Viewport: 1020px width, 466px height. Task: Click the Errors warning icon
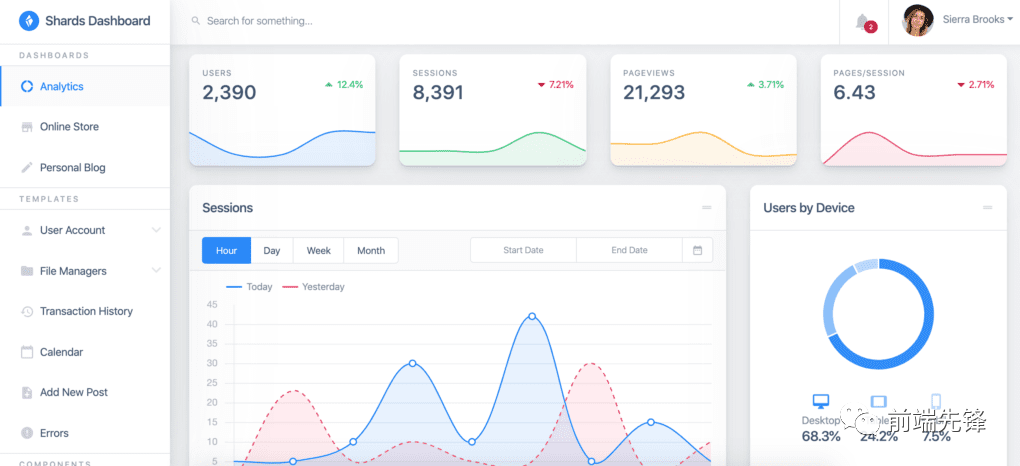[27, 433]
